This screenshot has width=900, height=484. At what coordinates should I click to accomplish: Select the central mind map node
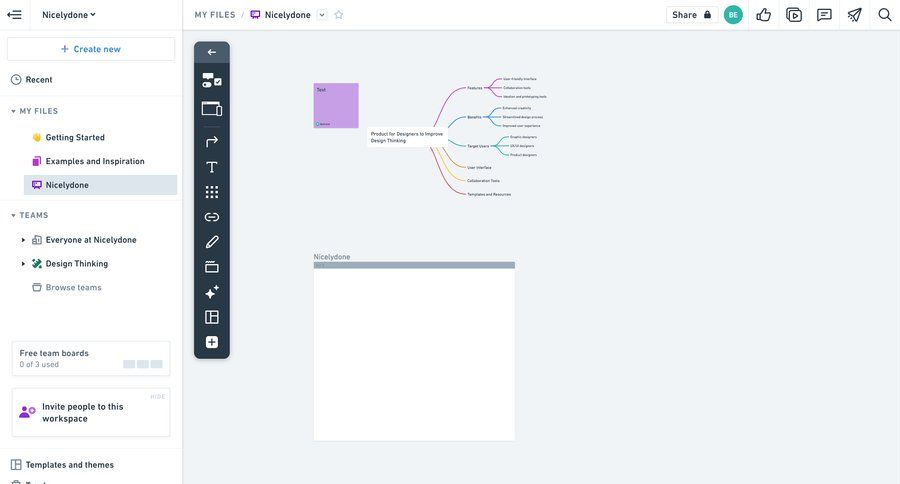[406, 137]
